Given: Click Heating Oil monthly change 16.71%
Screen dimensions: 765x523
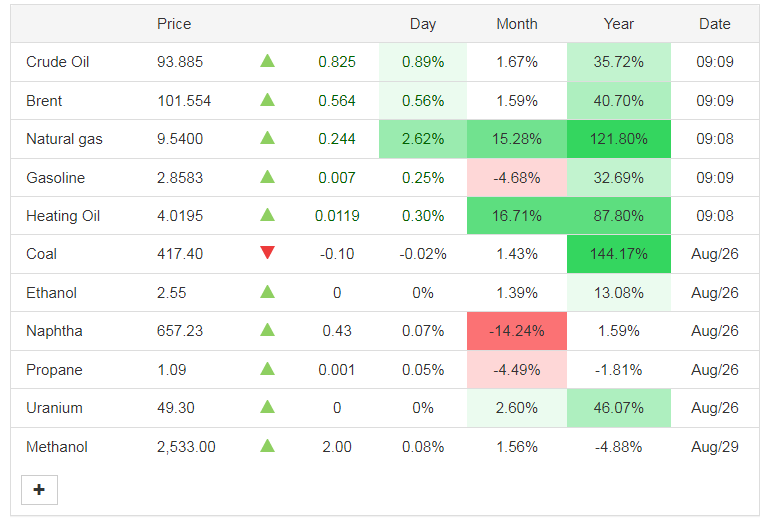Looking at the screenshot, I should coord(517,216).
